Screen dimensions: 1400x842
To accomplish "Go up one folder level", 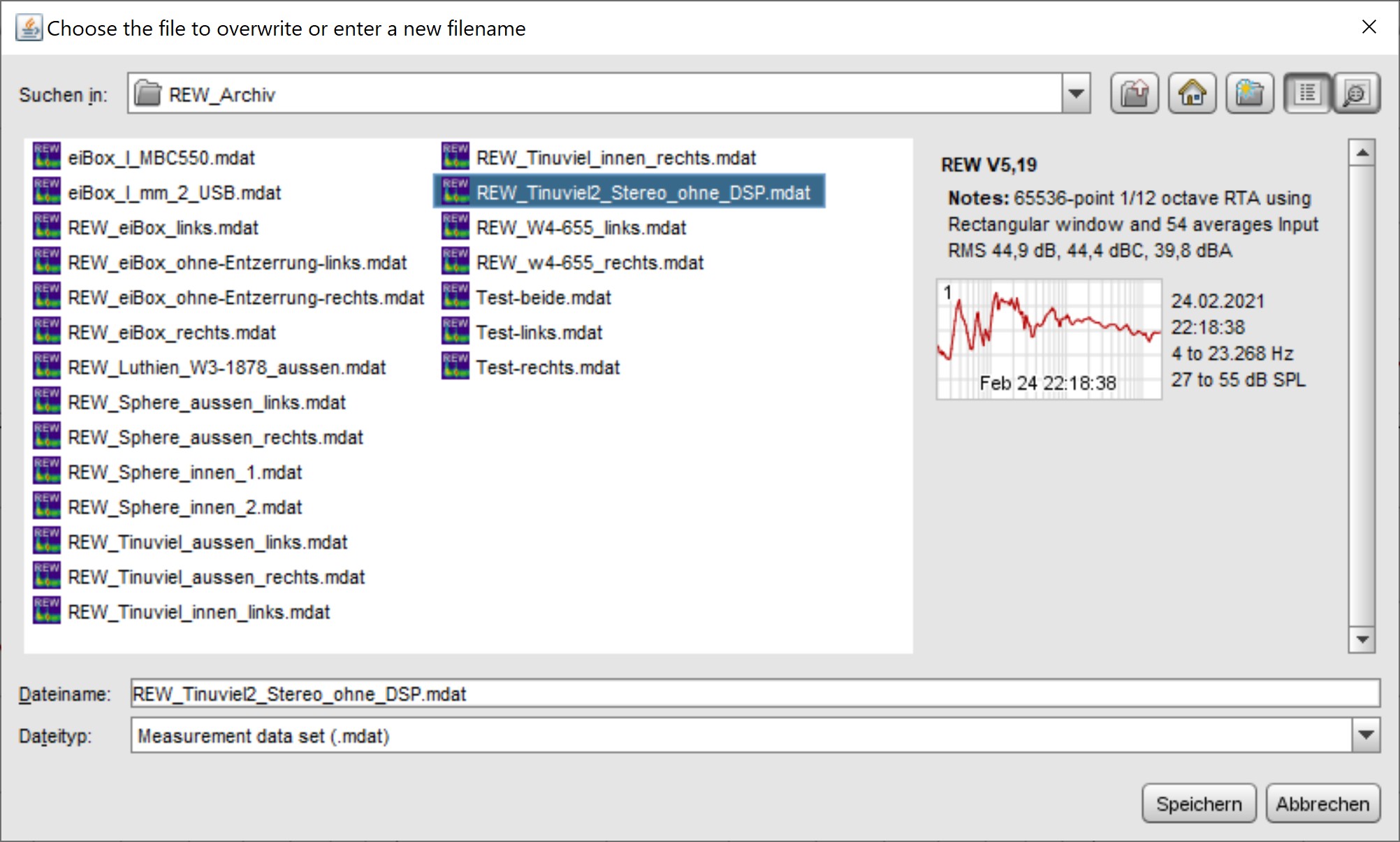I will pos(1134,93).
